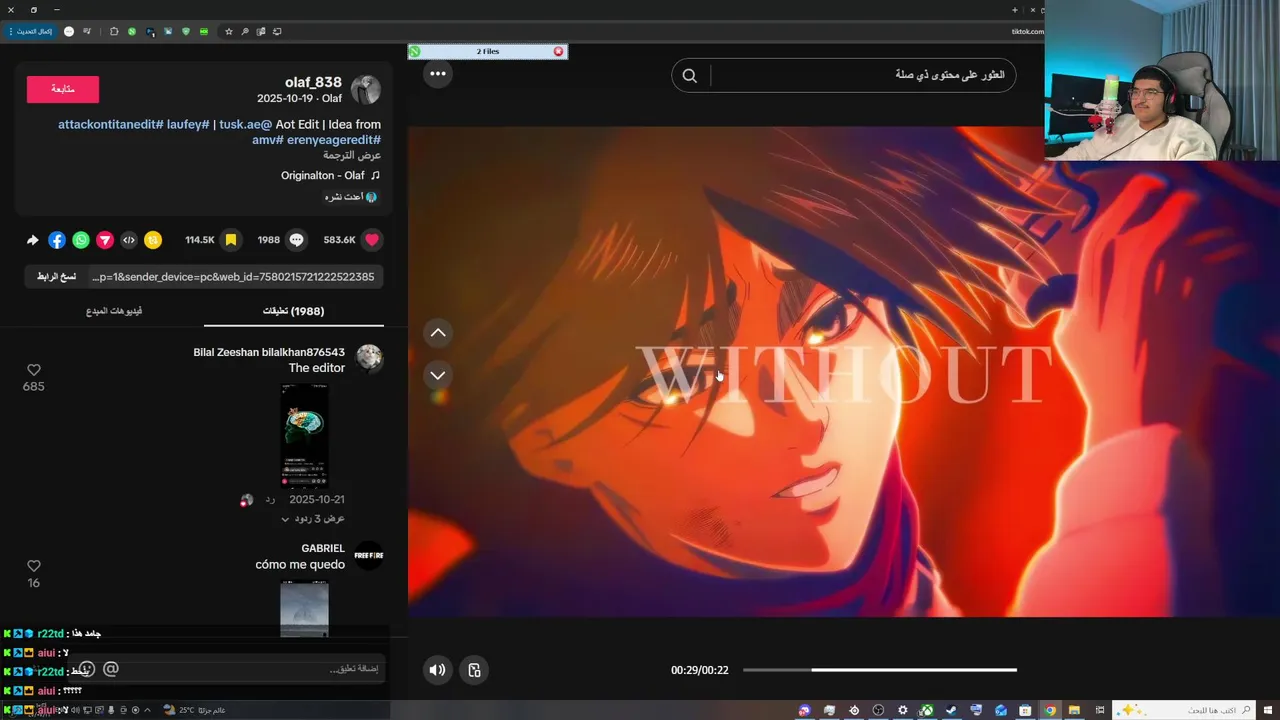Open the emoji picker in comment box
This screenshot has width=1280, height=720.
pyautogui.click(x=86, y=669)
